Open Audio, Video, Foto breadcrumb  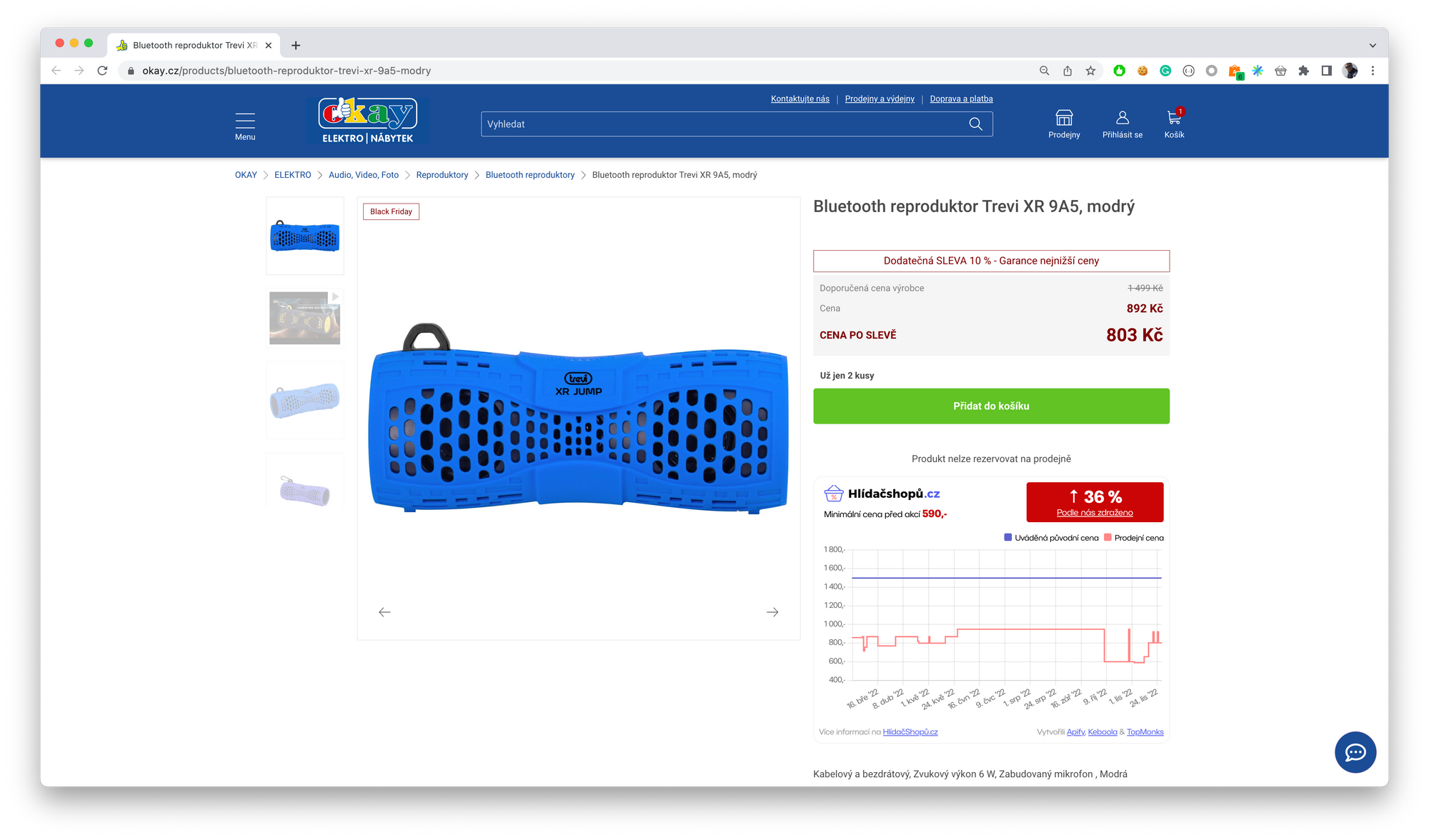(364, 175)
